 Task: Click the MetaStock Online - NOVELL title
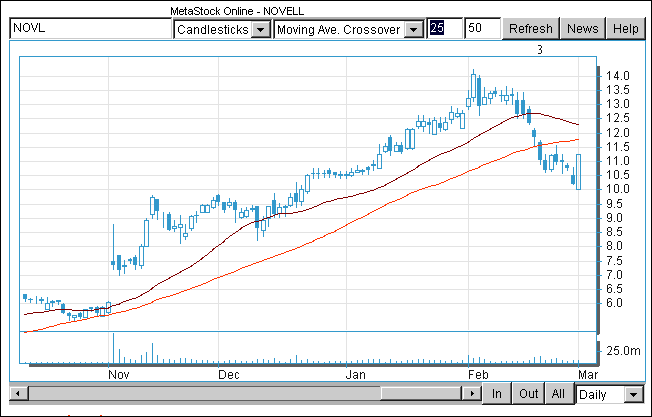pyautogui.click(x=237, y=11)
